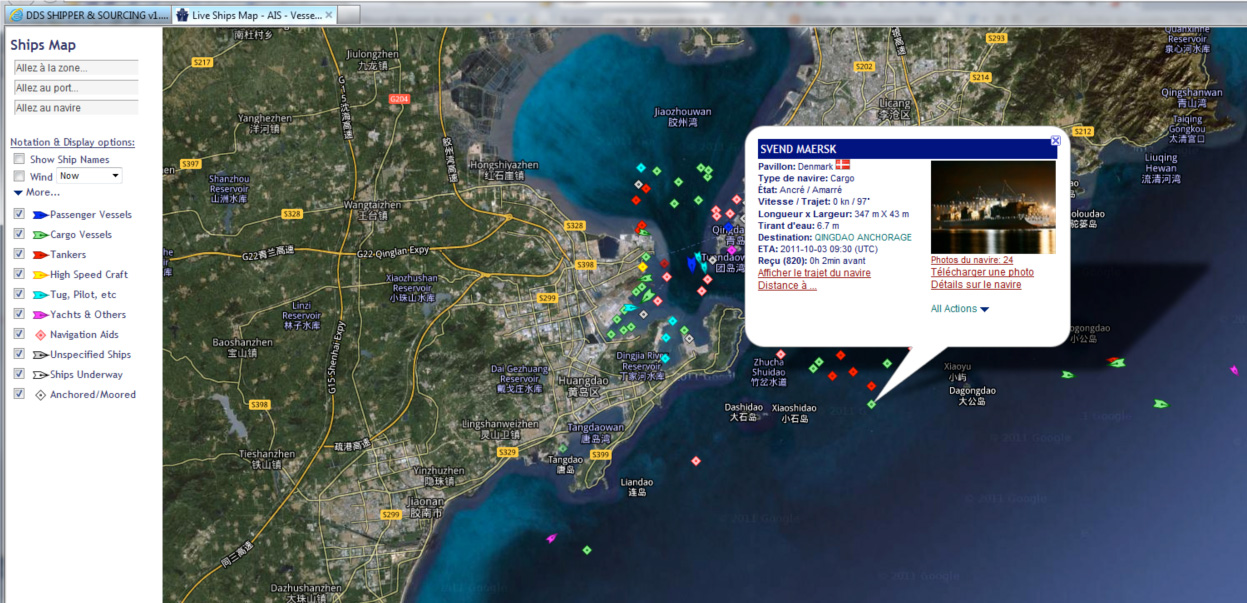Select the magenta marker at the map's right edge
This screenshot has width=1247, height=603.
coord(1234,370)
